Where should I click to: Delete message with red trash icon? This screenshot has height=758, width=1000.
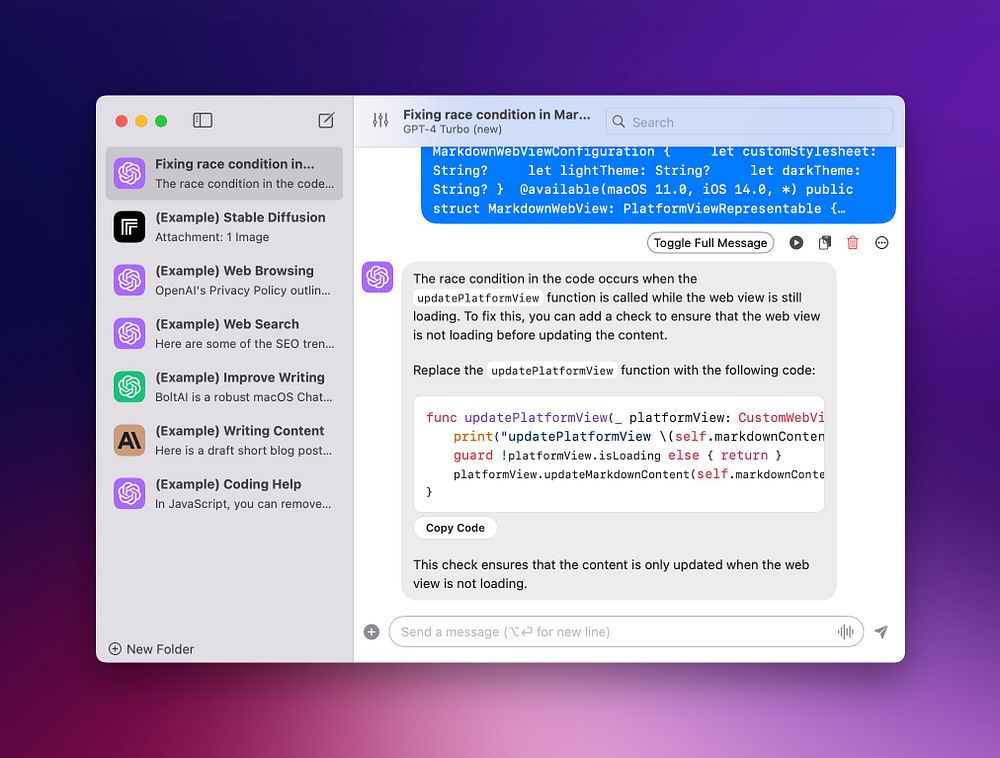(x=853, y=243)
